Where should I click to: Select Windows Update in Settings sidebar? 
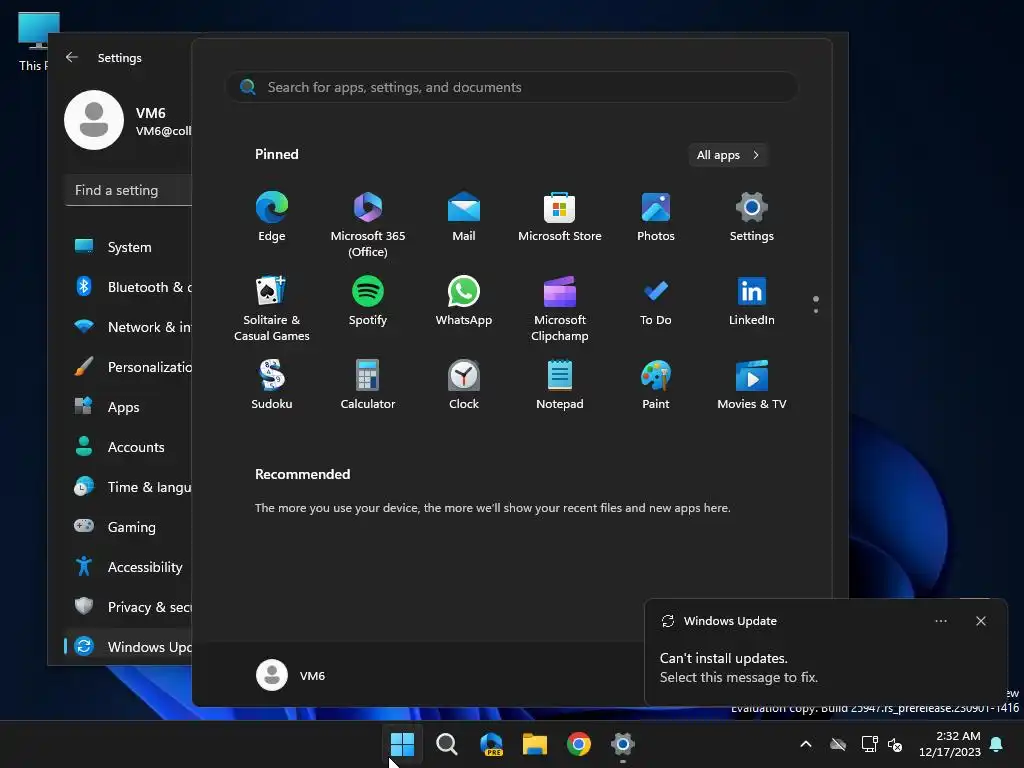[x=128, y=647]
